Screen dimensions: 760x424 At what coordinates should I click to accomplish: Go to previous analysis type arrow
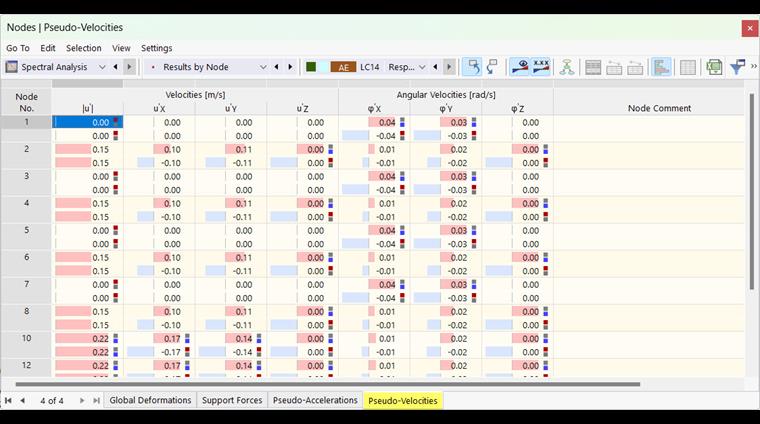[x=115, y=67]
